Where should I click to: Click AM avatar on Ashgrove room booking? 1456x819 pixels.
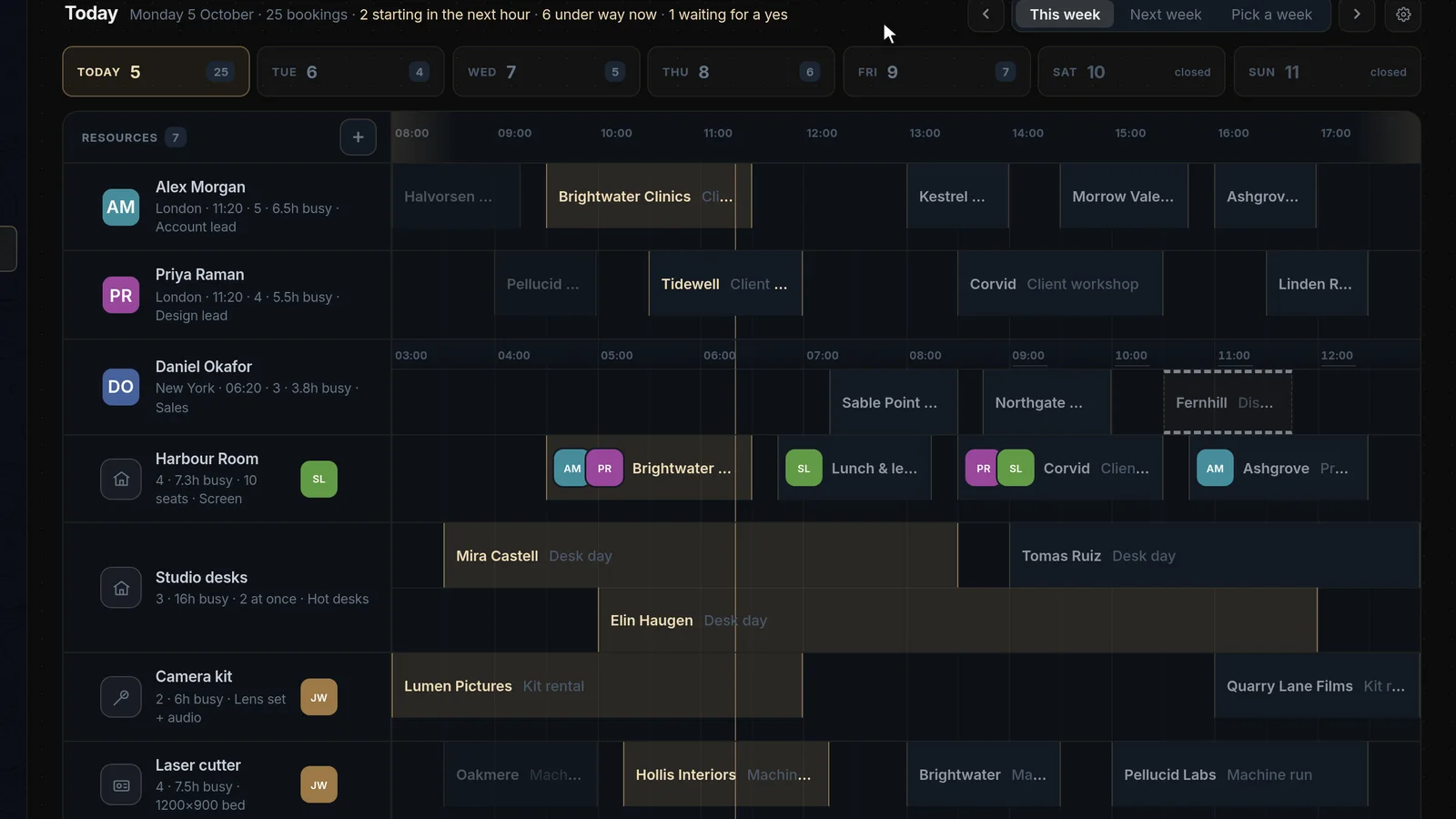click(1215, 468)
